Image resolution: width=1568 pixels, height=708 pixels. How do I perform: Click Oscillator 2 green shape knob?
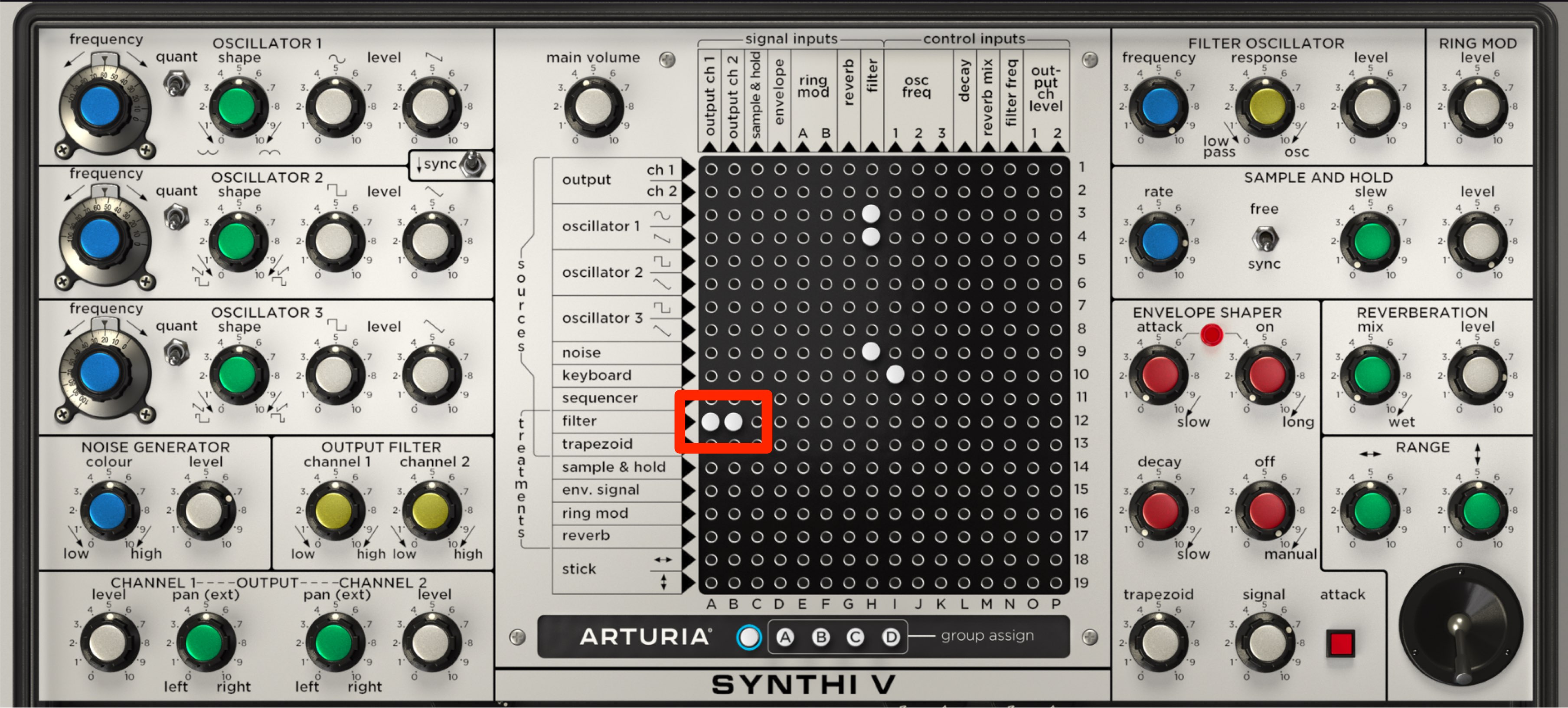pyautogui.click(x=238, y=241)
